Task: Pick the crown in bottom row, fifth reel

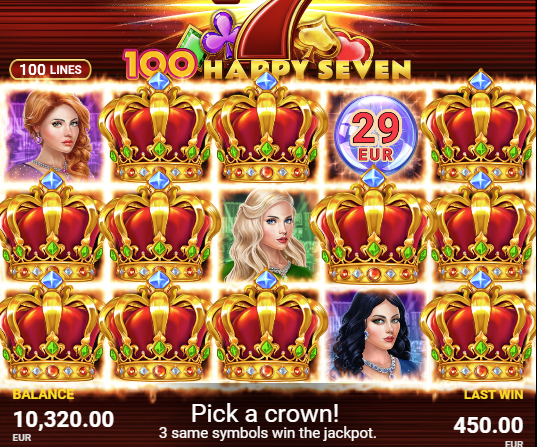Action: coord(480,327)
